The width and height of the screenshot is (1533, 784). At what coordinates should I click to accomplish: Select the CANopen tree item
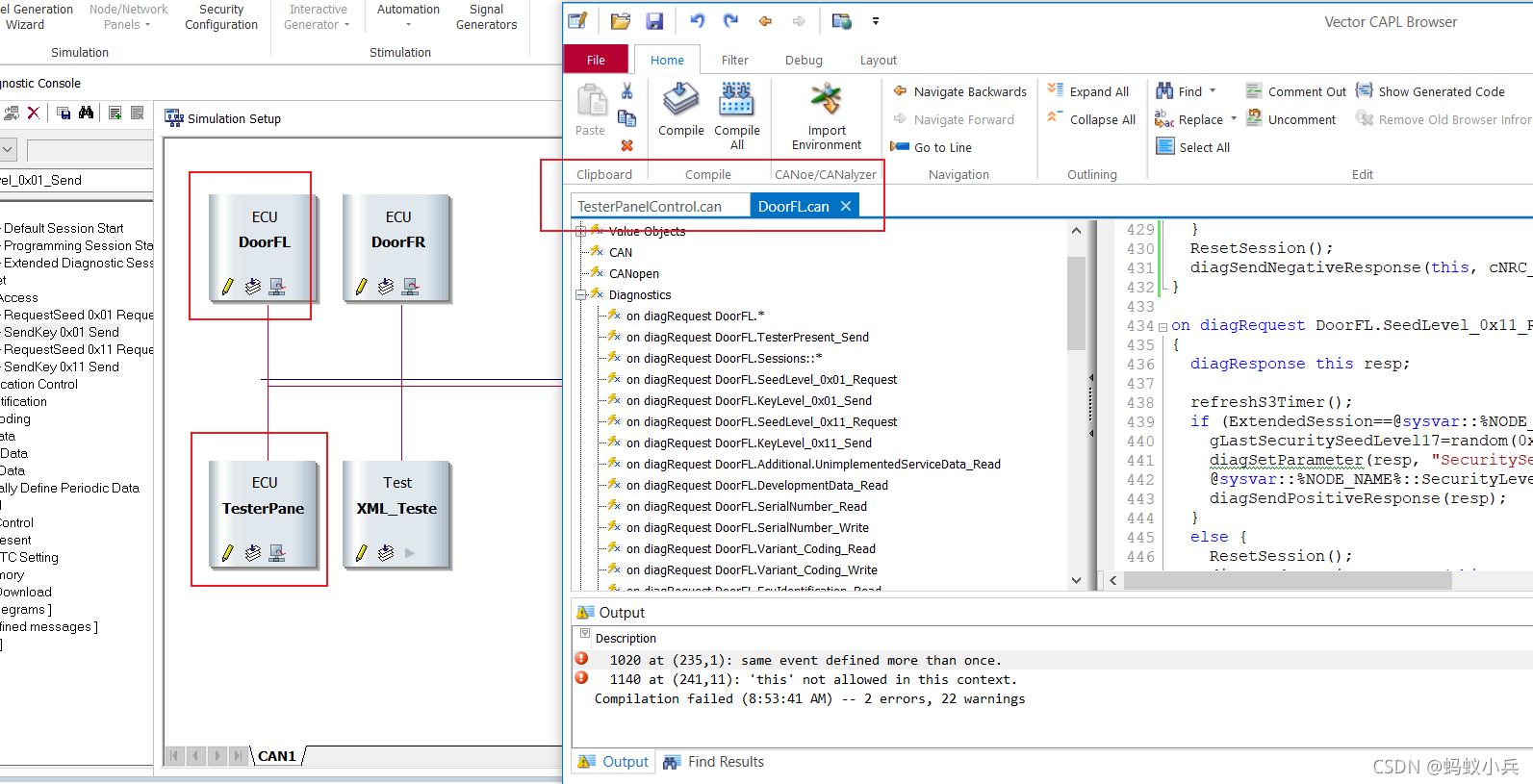[634, 273]
